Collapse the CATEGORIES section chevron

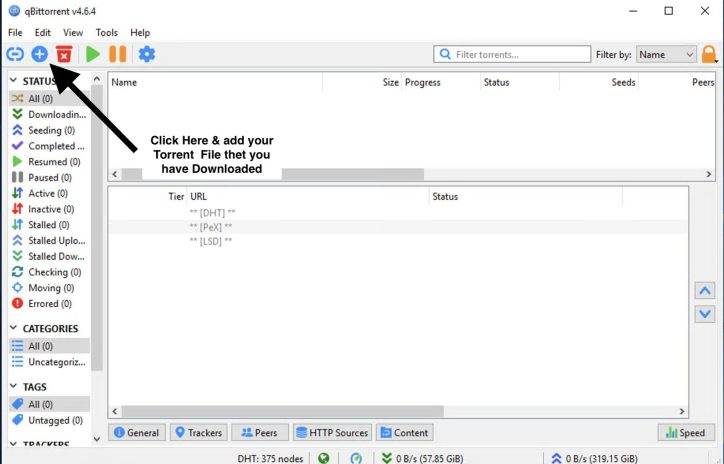click(x=13, y=328)
